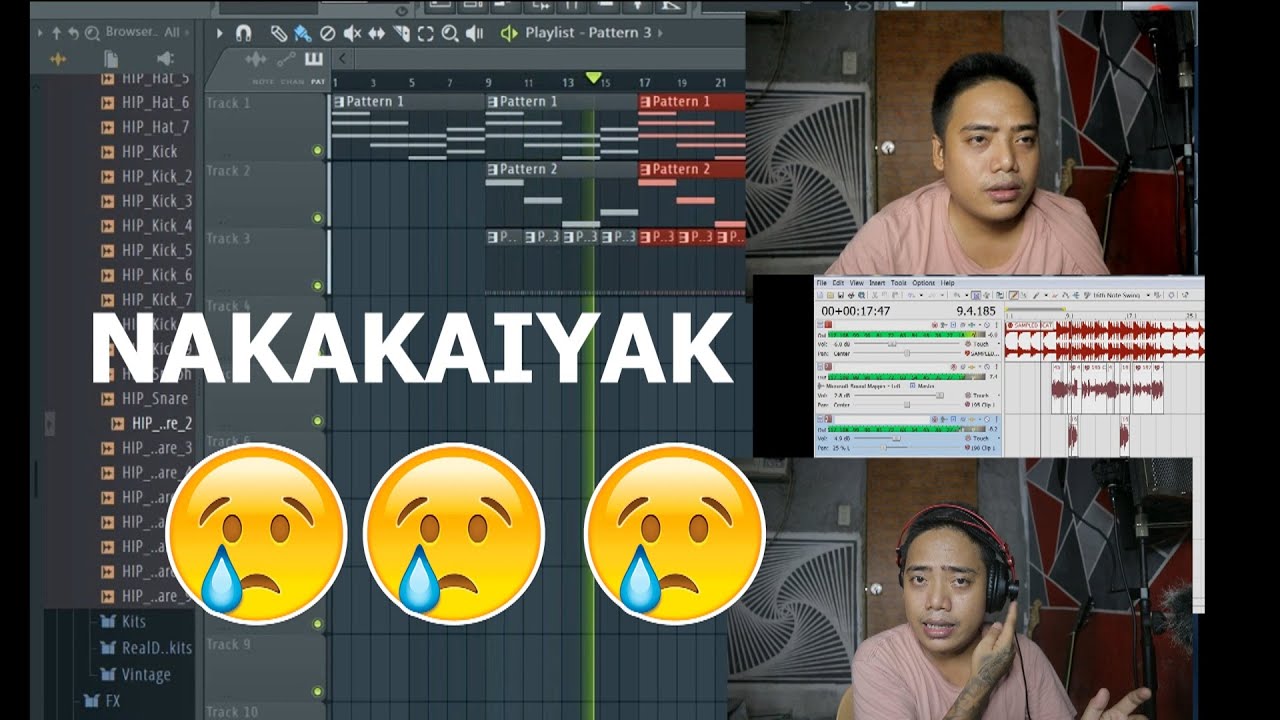Open the Insert menu in Cakewalk

[877, 283]
